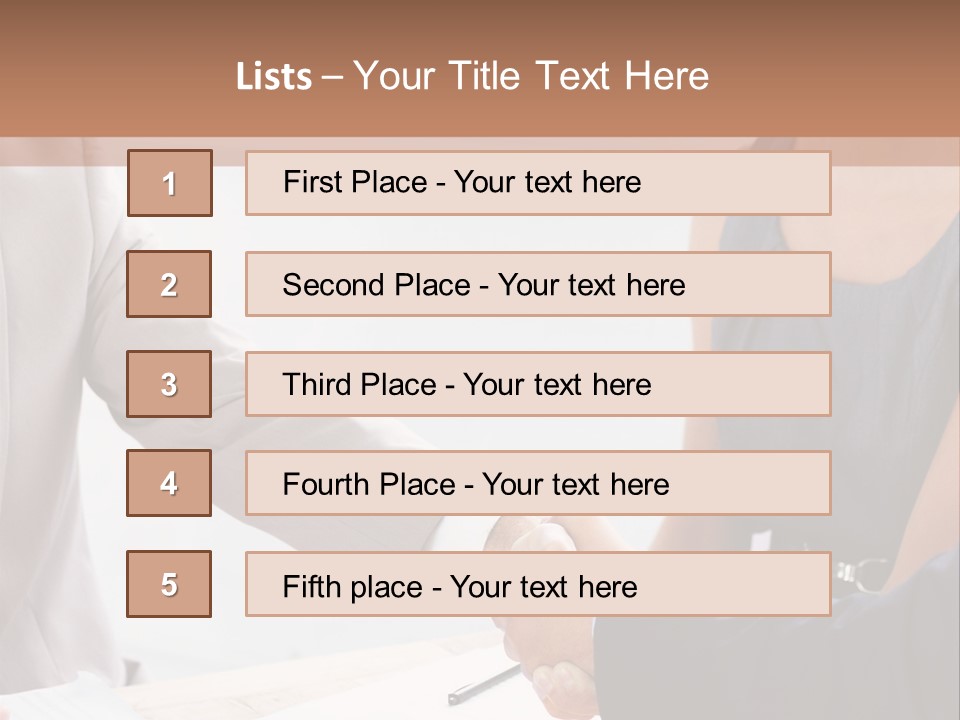The height and width of the screenshot is (720, 960).
Task: Select the Fourth Place text box
Action: tap(538, 483)
